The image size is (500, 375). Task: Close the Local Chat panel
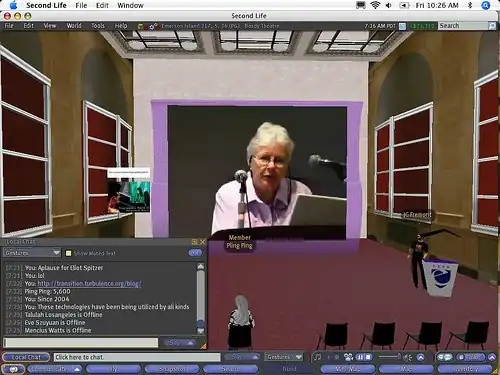click(x=202, y=242)
